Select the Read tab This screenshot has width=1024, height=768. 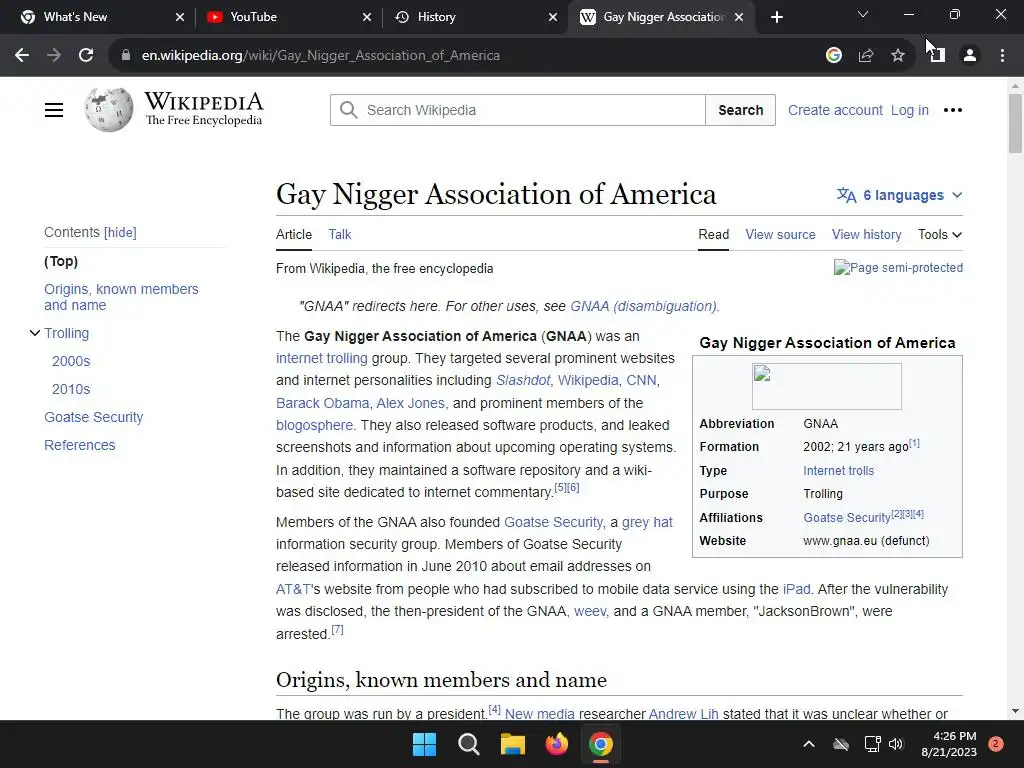click(x=713, y=234)
